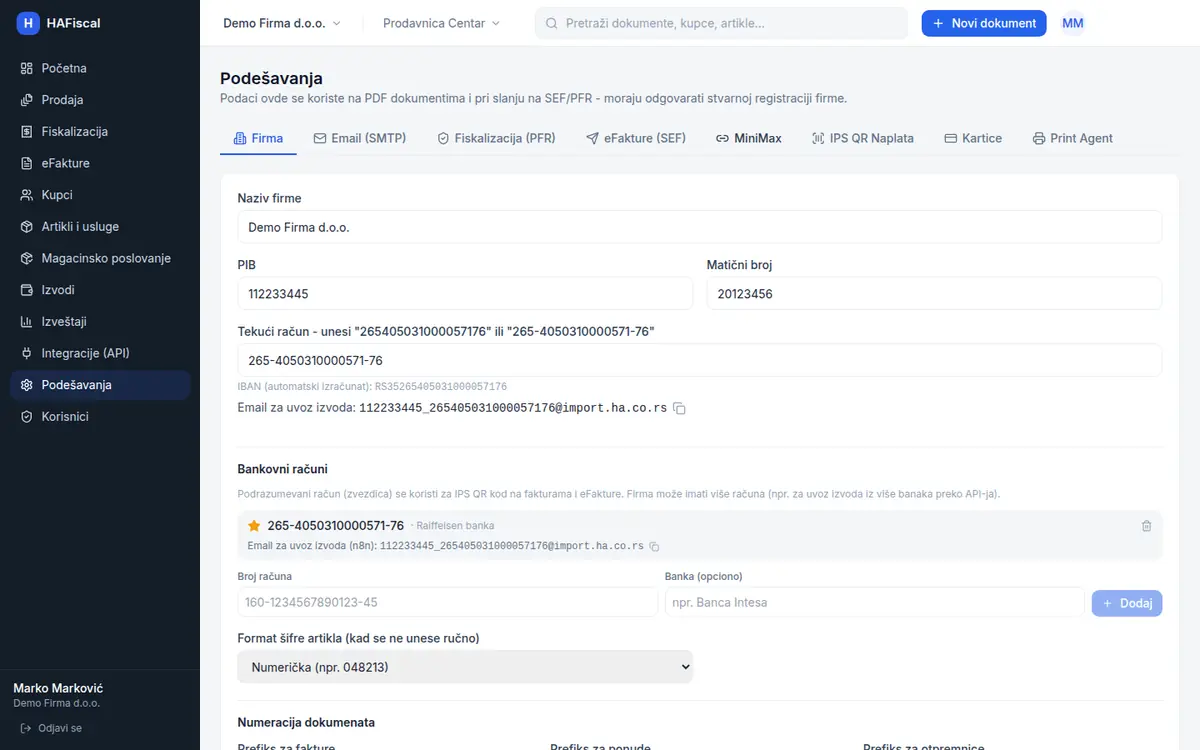Image resolution: width=1200 pixels, height=750 pixels.
Task: Copy n8n import email in bank account row
Action: pyautogui.click(x=654, y=546)
